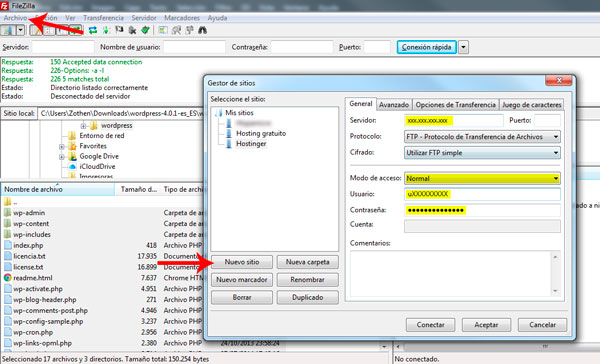
Task: Switch to Opciones de Transferencia tab
Action: (455, 104)
